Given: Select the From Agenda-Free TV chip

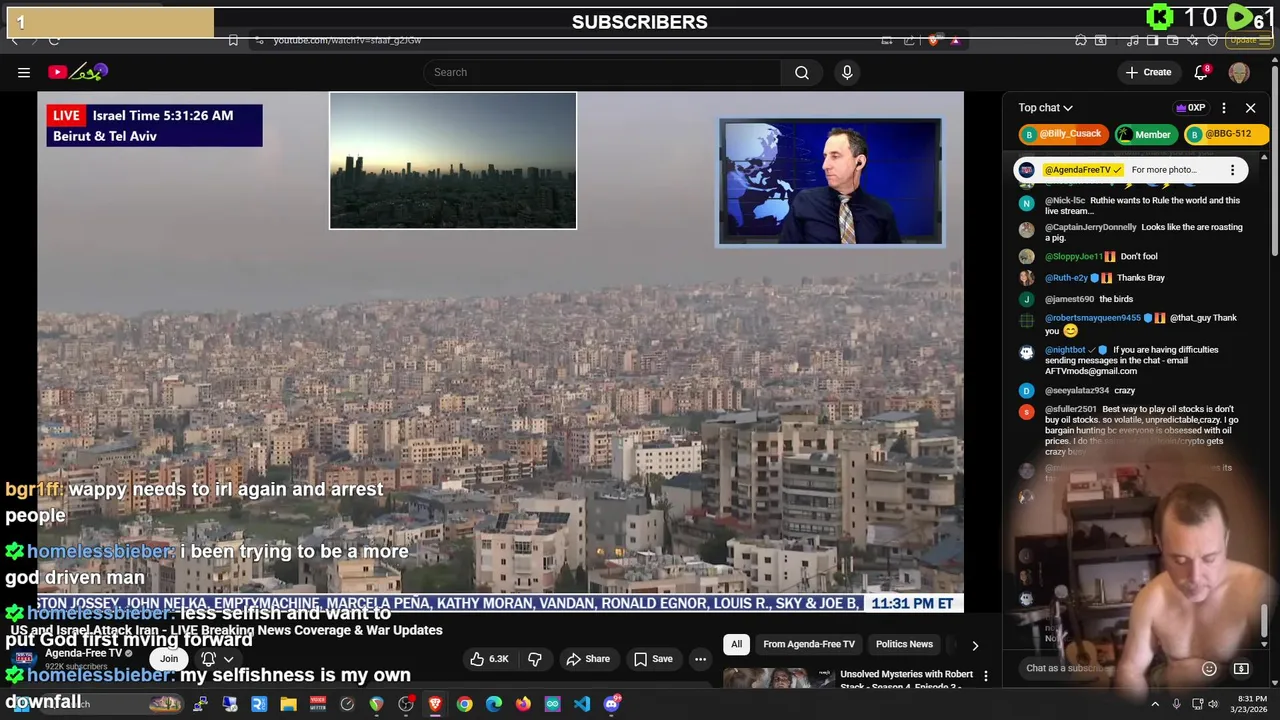Looking at the screenshot, I should coord(809,644).
